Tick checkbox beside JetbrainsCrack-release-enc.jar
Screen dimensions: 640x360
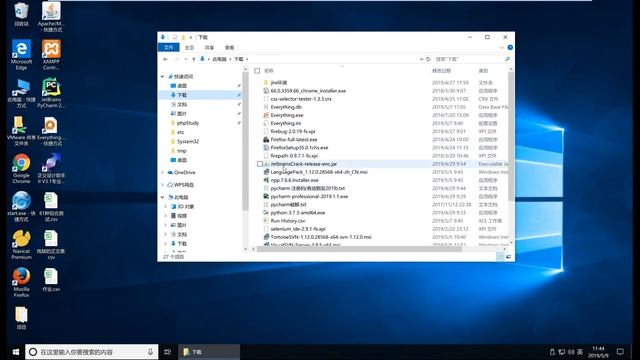pos(260,164)
